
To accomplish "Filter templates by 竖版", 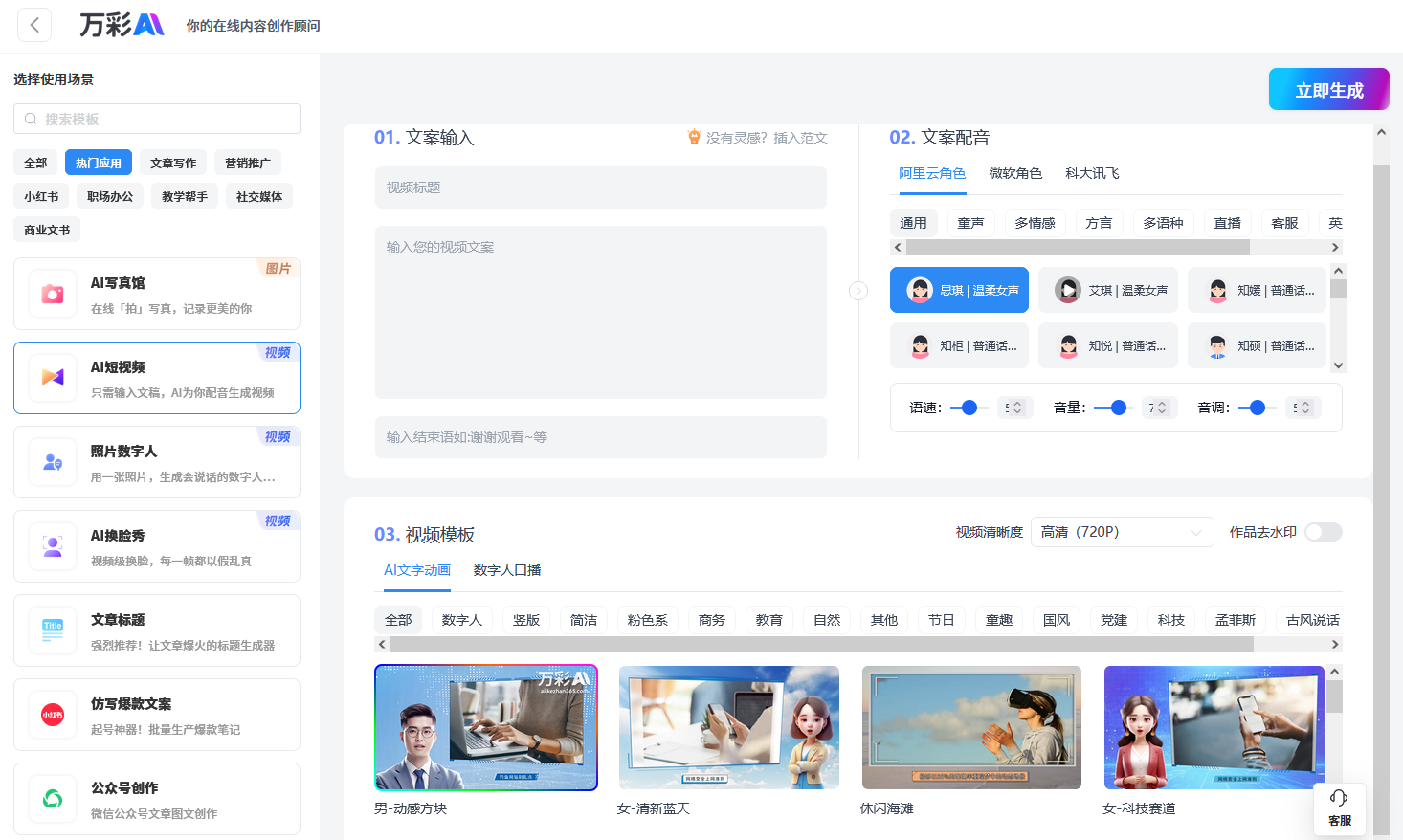I will point(526,620).
